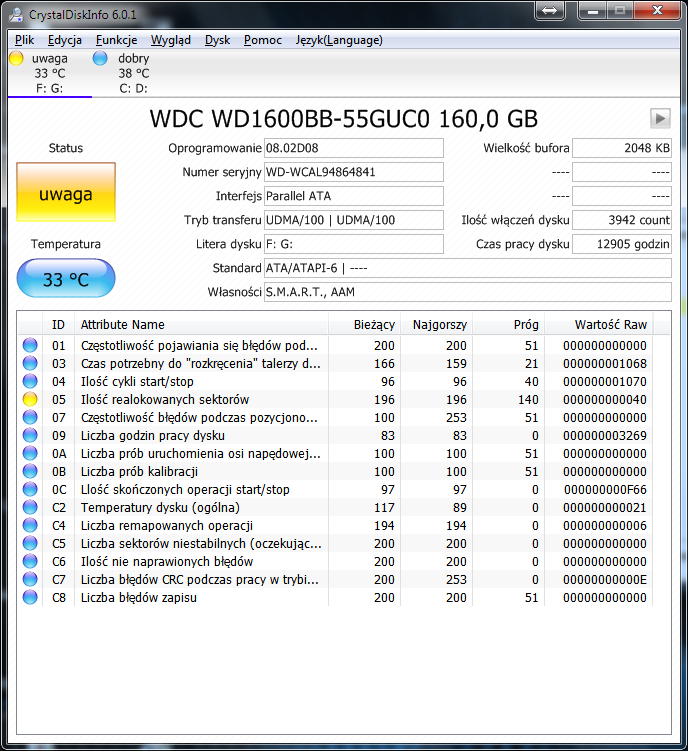Click the power-on count field 3942 count
The image size is (688, 751).
click(x=622, y=220)
